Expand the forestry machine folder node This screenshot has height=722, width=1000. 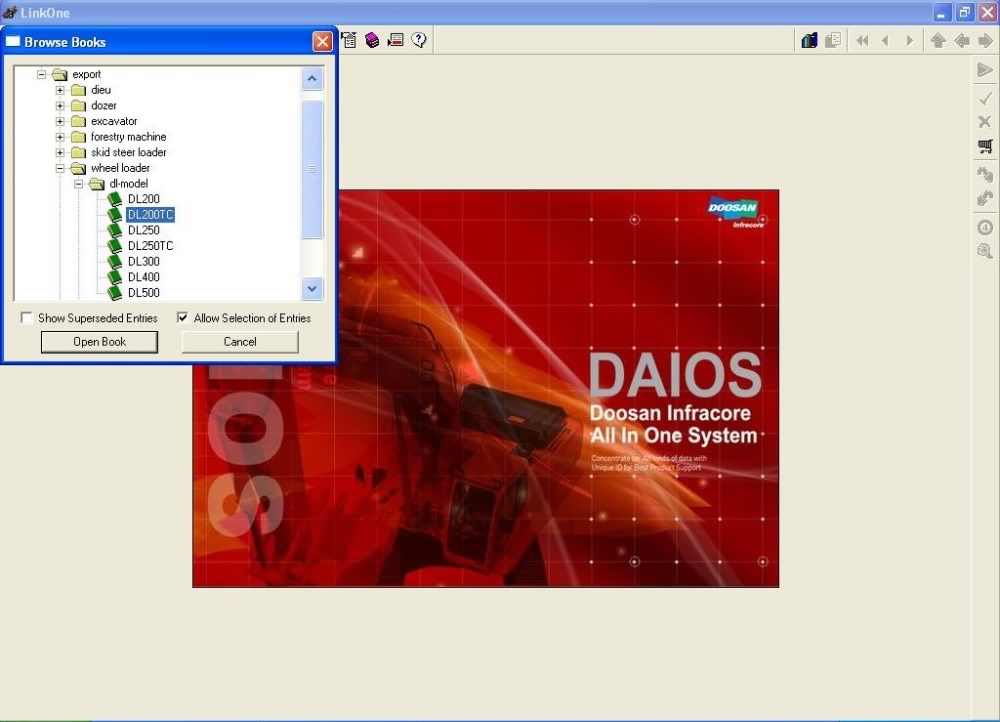click(x=60, y=137)
